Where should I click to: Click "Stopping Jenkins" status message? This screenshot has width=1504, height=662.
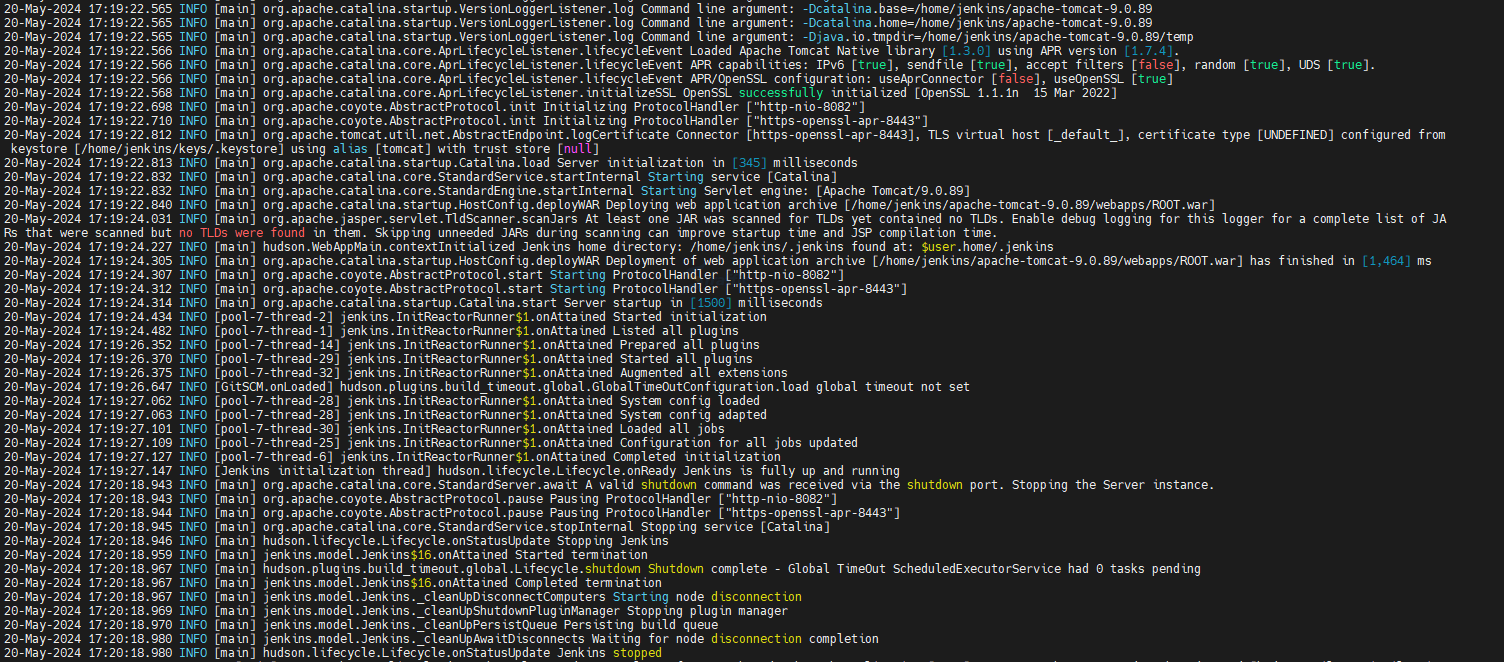point(613,540)
